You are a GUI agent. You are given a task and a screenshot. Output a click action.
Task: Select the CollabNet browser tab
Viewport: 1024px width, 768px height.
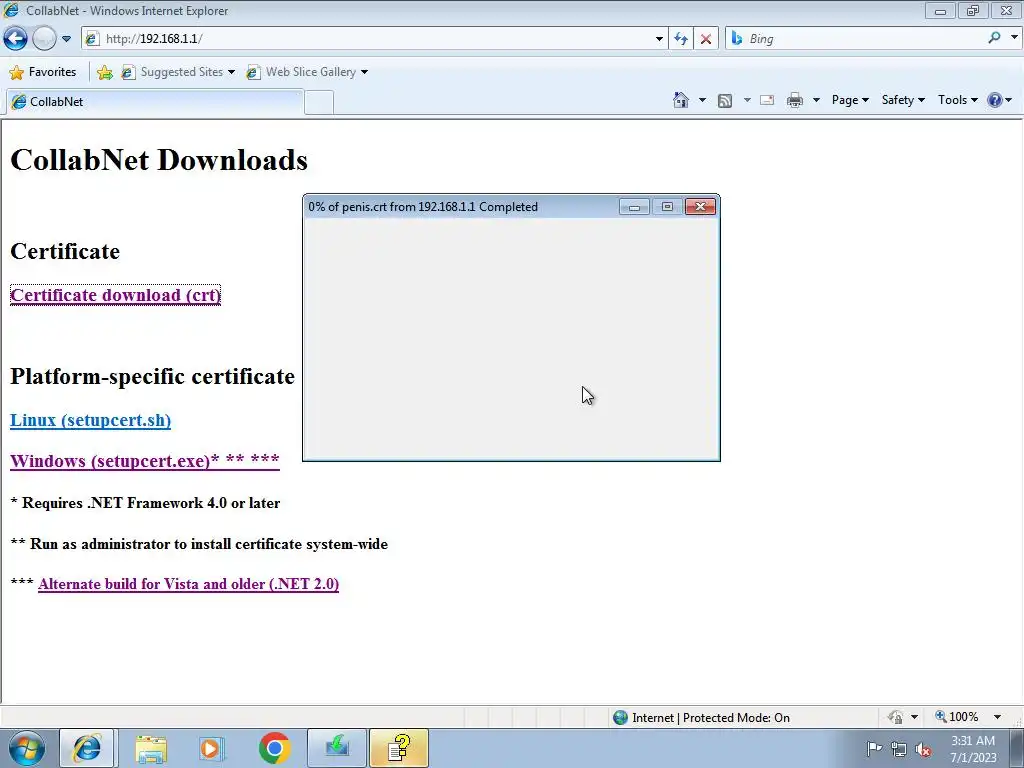[x=154, y=102]
